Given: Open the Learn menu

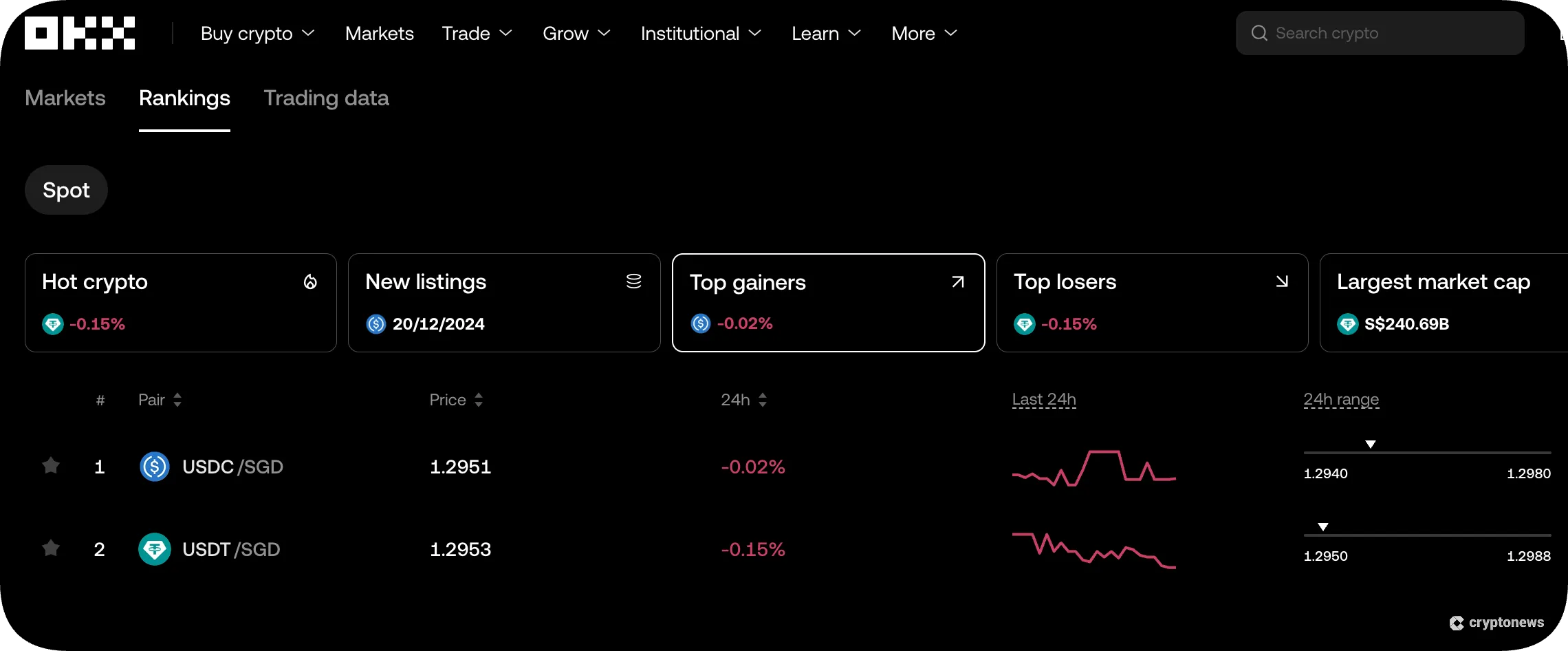Looking at the screenshot, I should (x=825, y=33).
